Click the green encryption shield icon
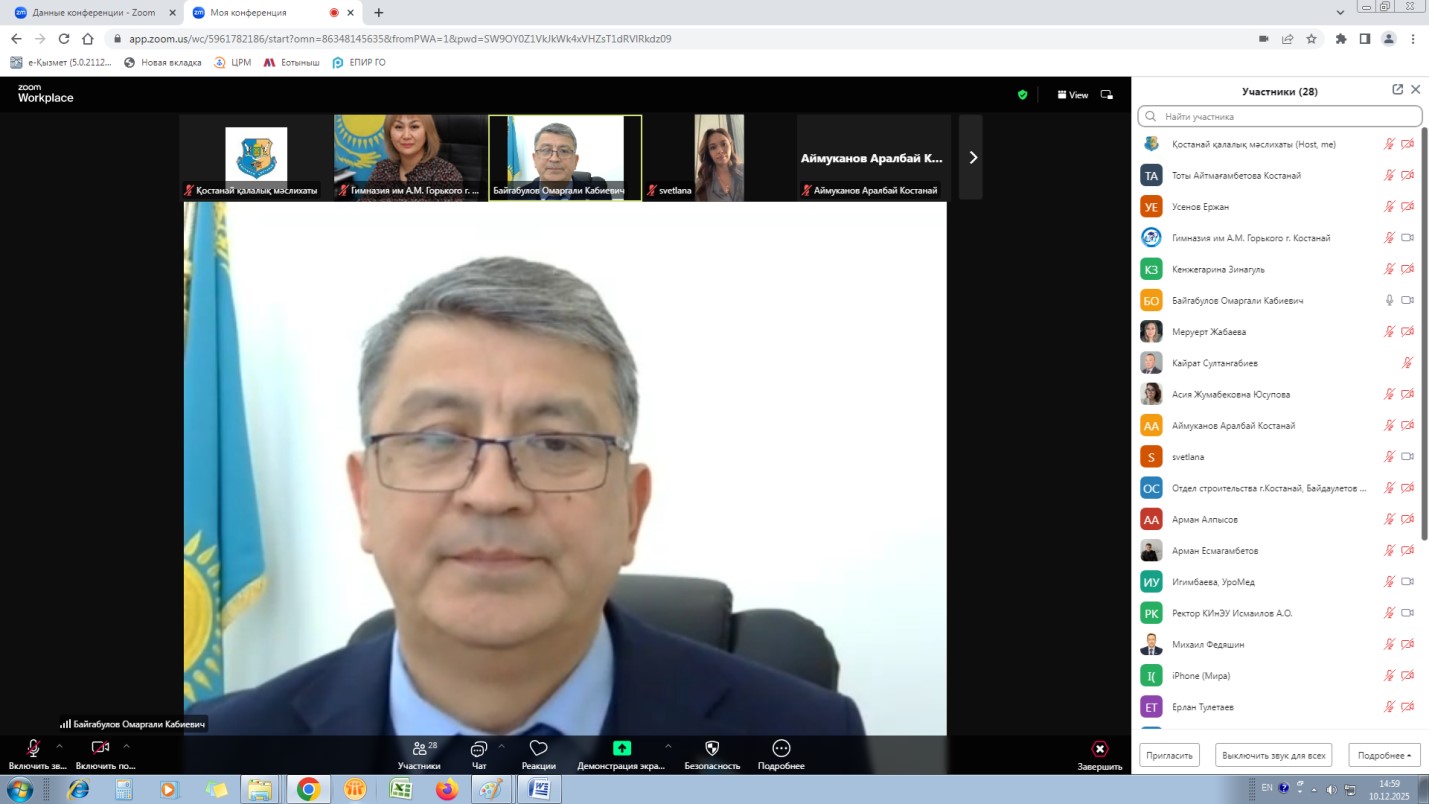Screen dimensions: 1429x804 (1022, 95)
